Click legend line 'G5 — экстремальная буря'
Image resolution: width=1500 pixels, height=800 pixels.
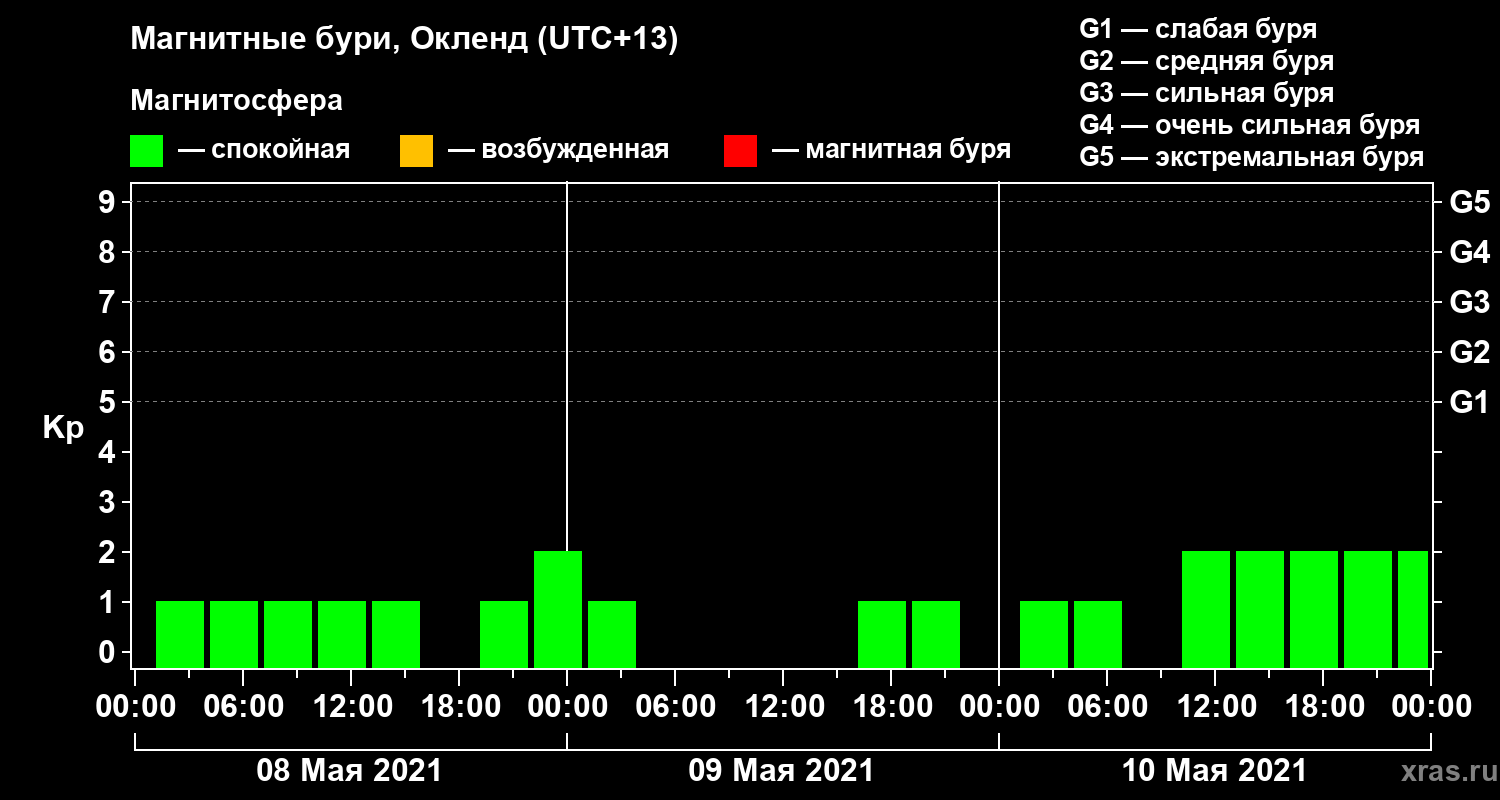1252,157
